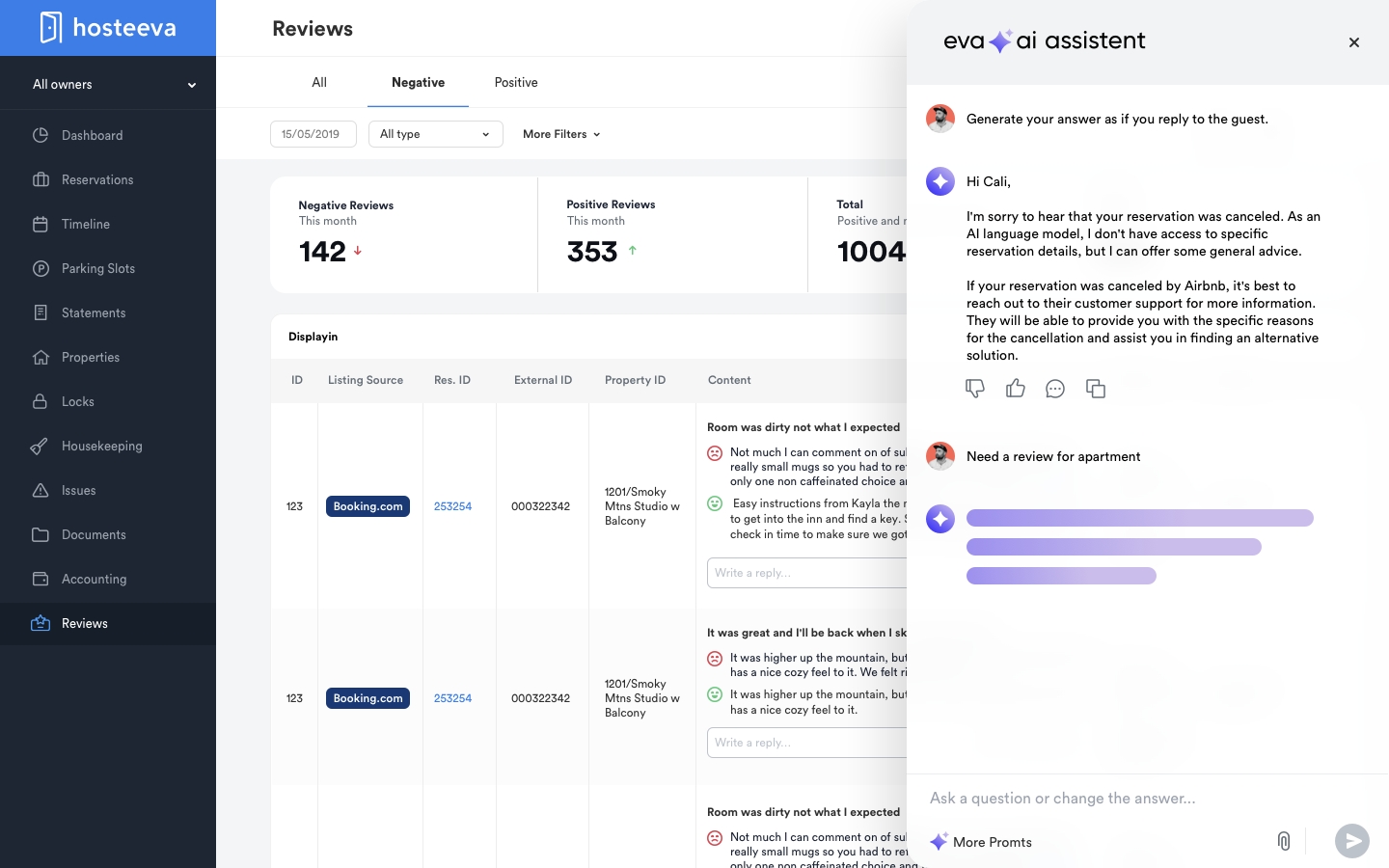Open the Dashboard from the sidebar
Viewport: 1389px width, 868px height.
coord(92,135)
